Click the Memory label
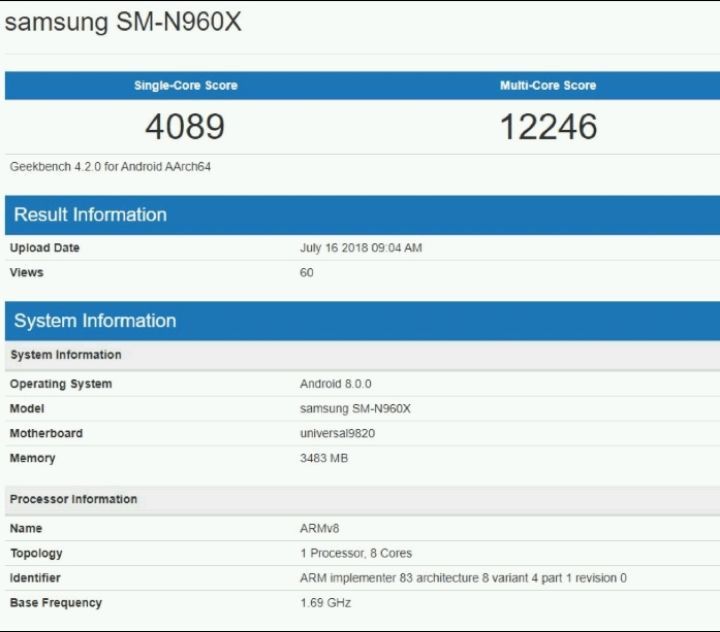This screenshot has width=720, height=632. point(33,458)
